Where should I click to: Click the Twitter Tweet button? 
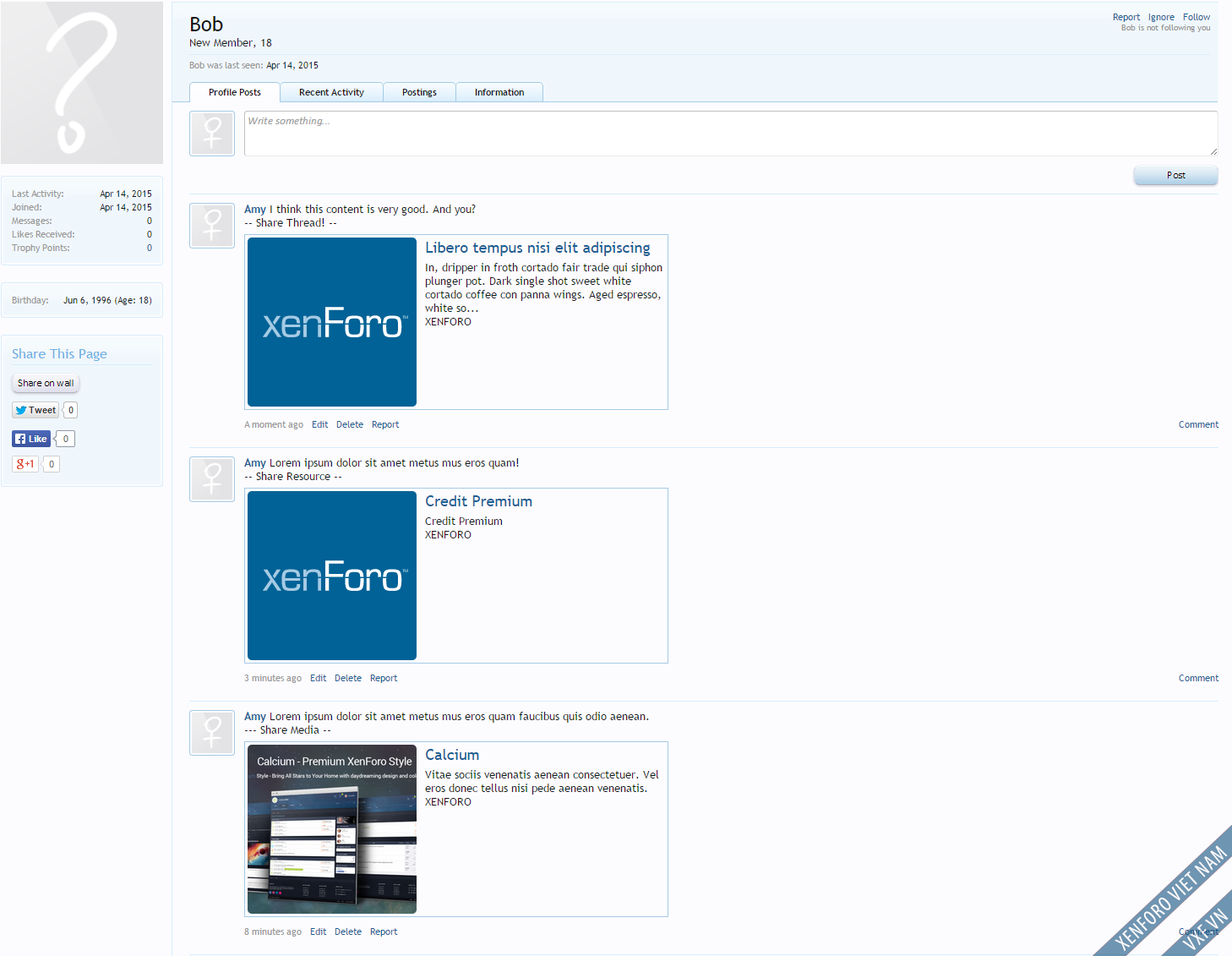(35, 410)
